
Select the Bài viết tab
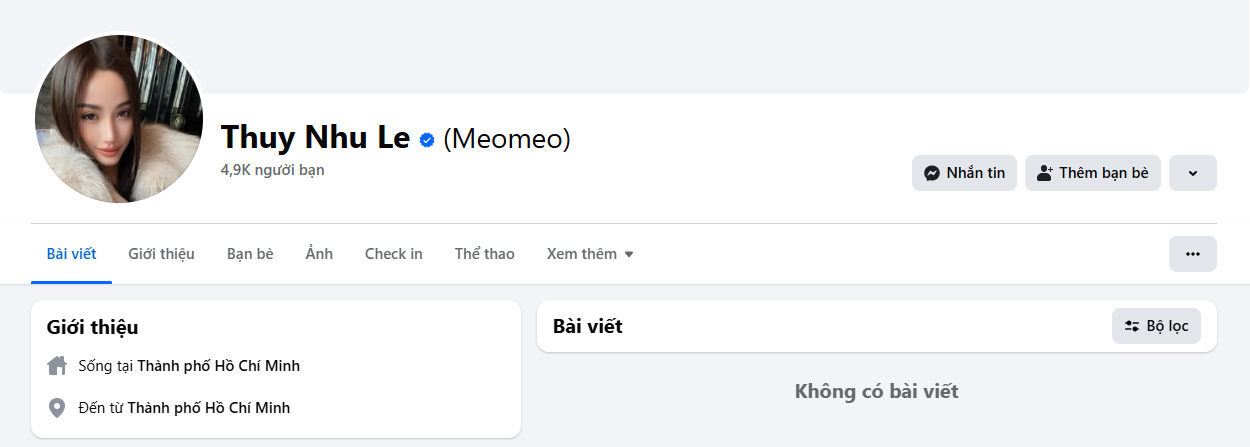71,254
